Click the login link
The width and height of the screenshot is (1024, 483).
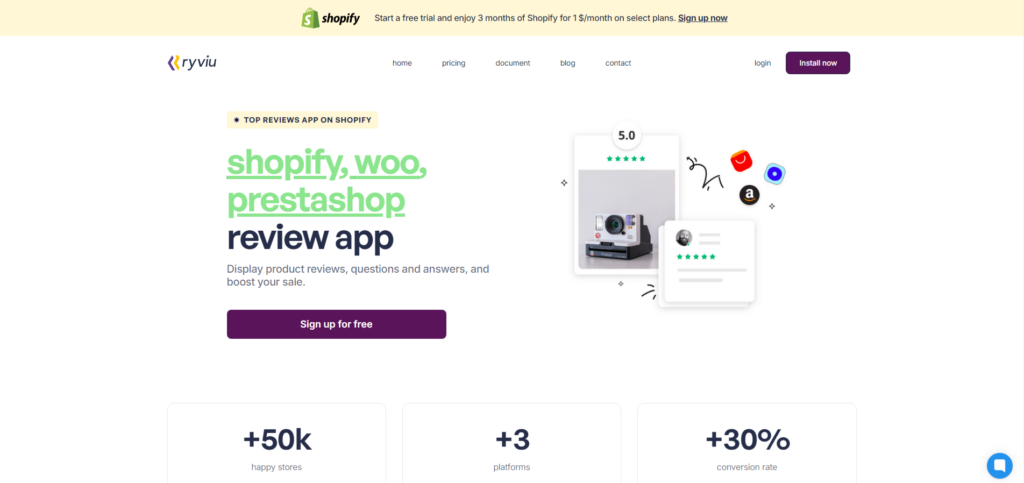(762, 63)
